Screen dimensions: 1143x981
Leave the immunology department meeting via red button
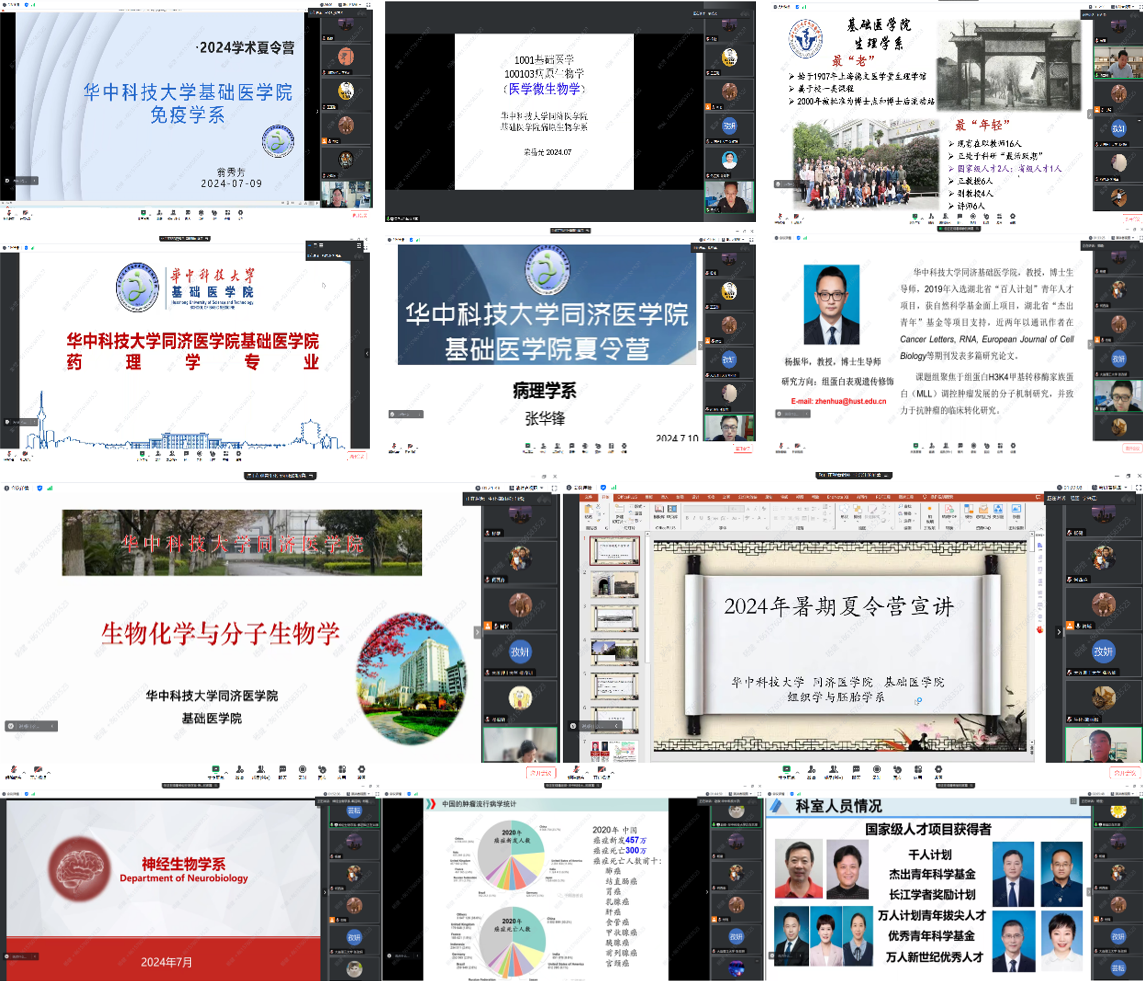pos(359,216)
